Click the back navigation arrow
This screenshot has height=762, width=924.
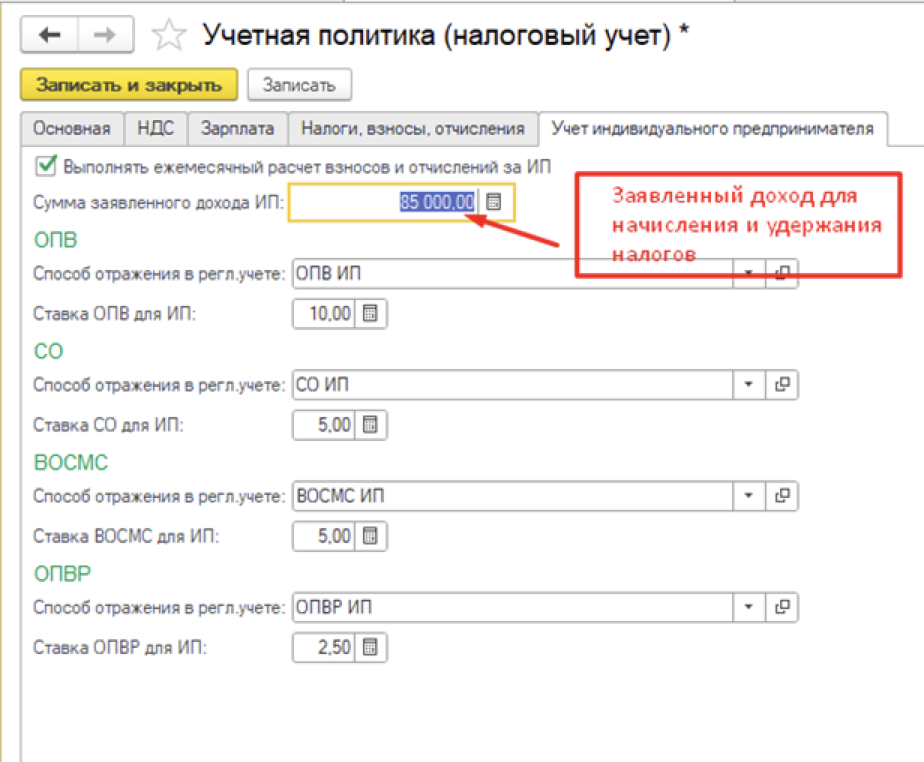pos(50,35)
